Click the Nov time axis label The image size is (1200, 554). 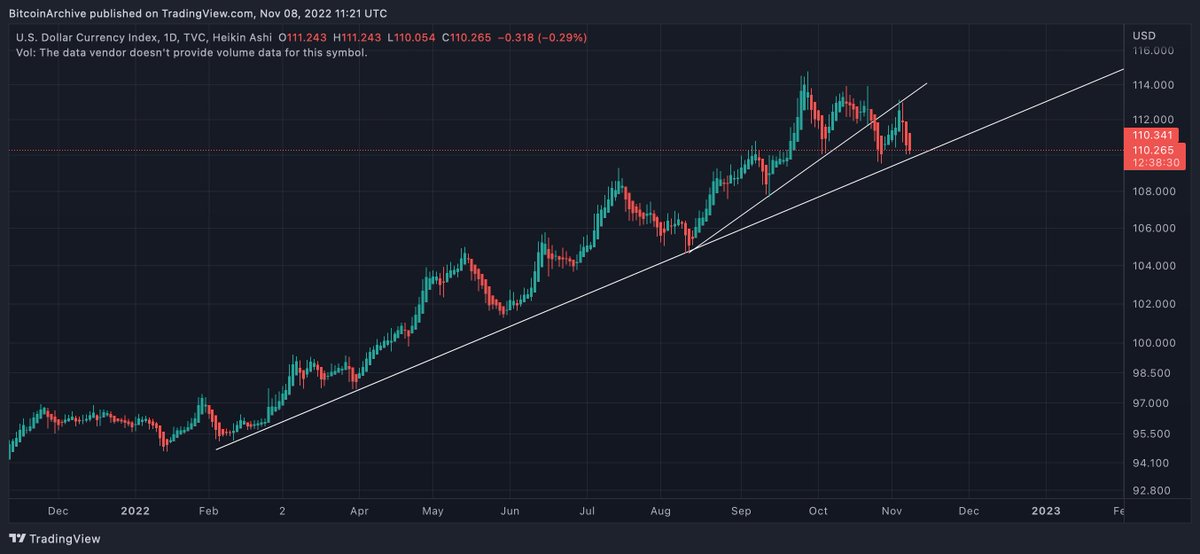click(x=892, y=509)
